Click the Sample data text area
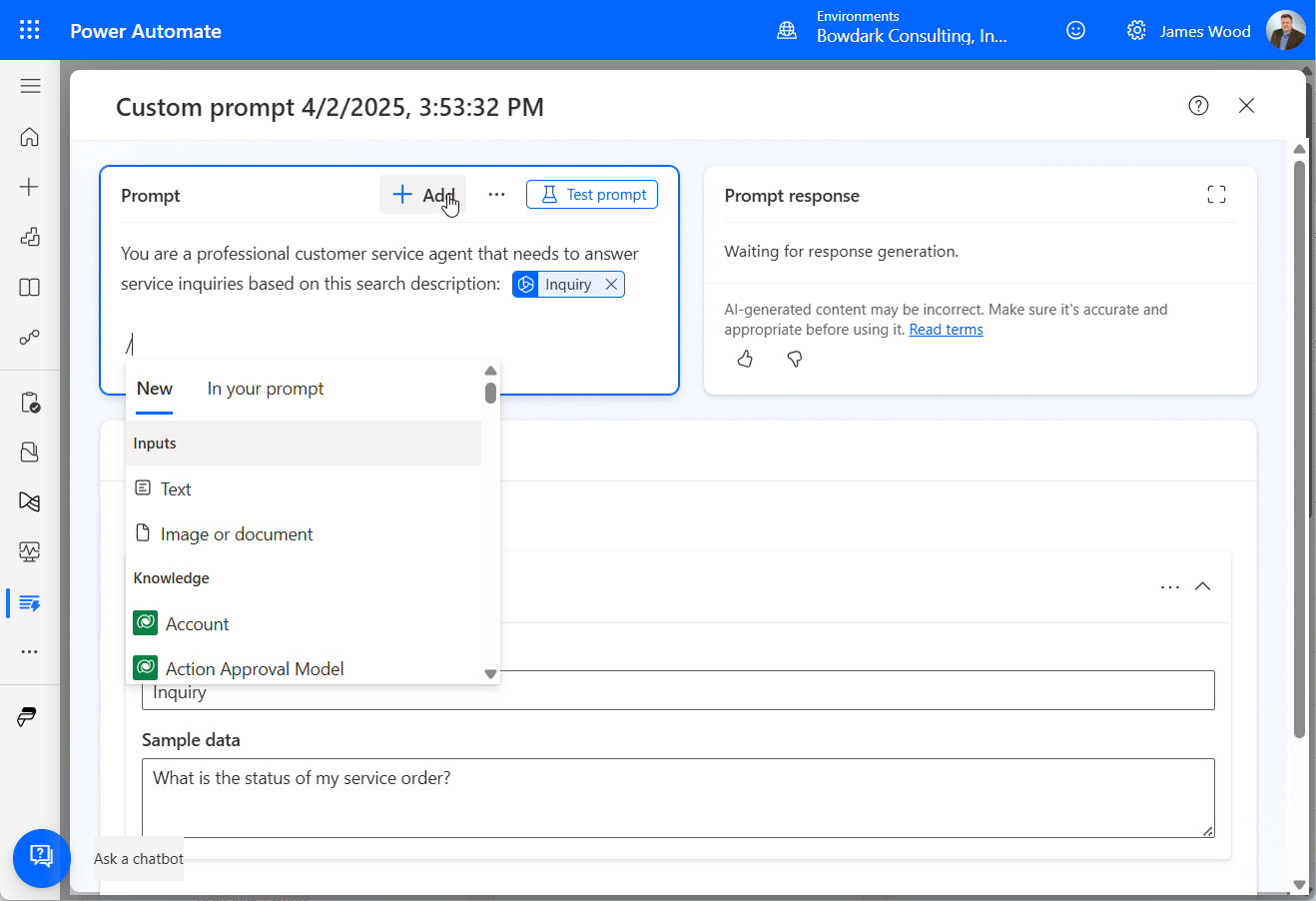Image resolution: width=1316 pixels, height=901 pixels. tap(678, 798)
